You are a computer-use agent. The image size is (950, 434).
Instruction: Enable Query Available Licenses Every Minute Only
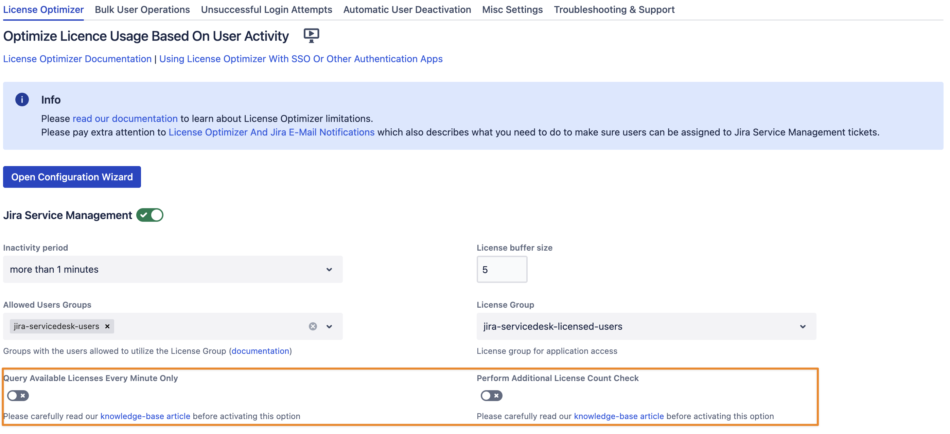tap(16, 396)
